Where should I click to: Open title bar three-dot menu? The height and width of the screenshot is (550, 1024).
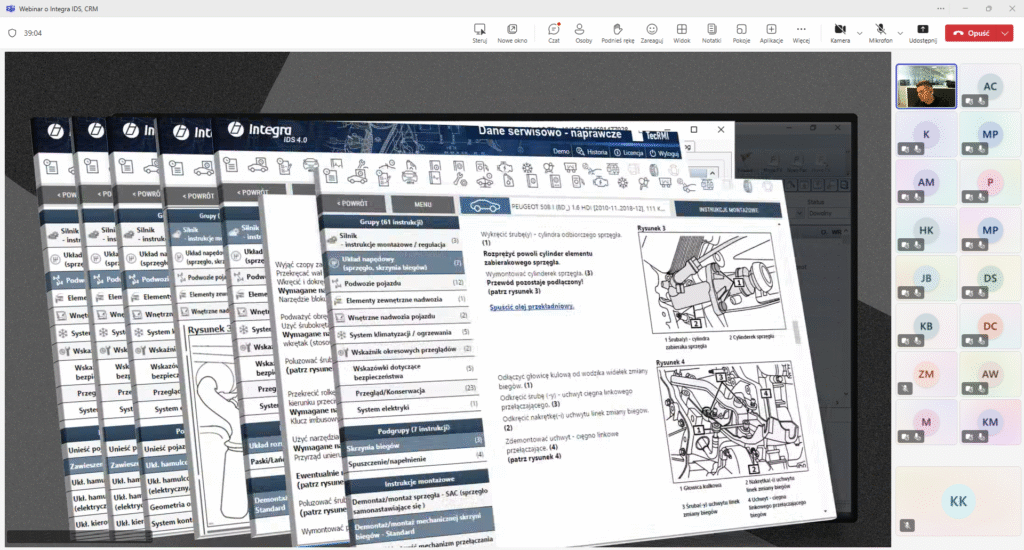coord(940,8)
